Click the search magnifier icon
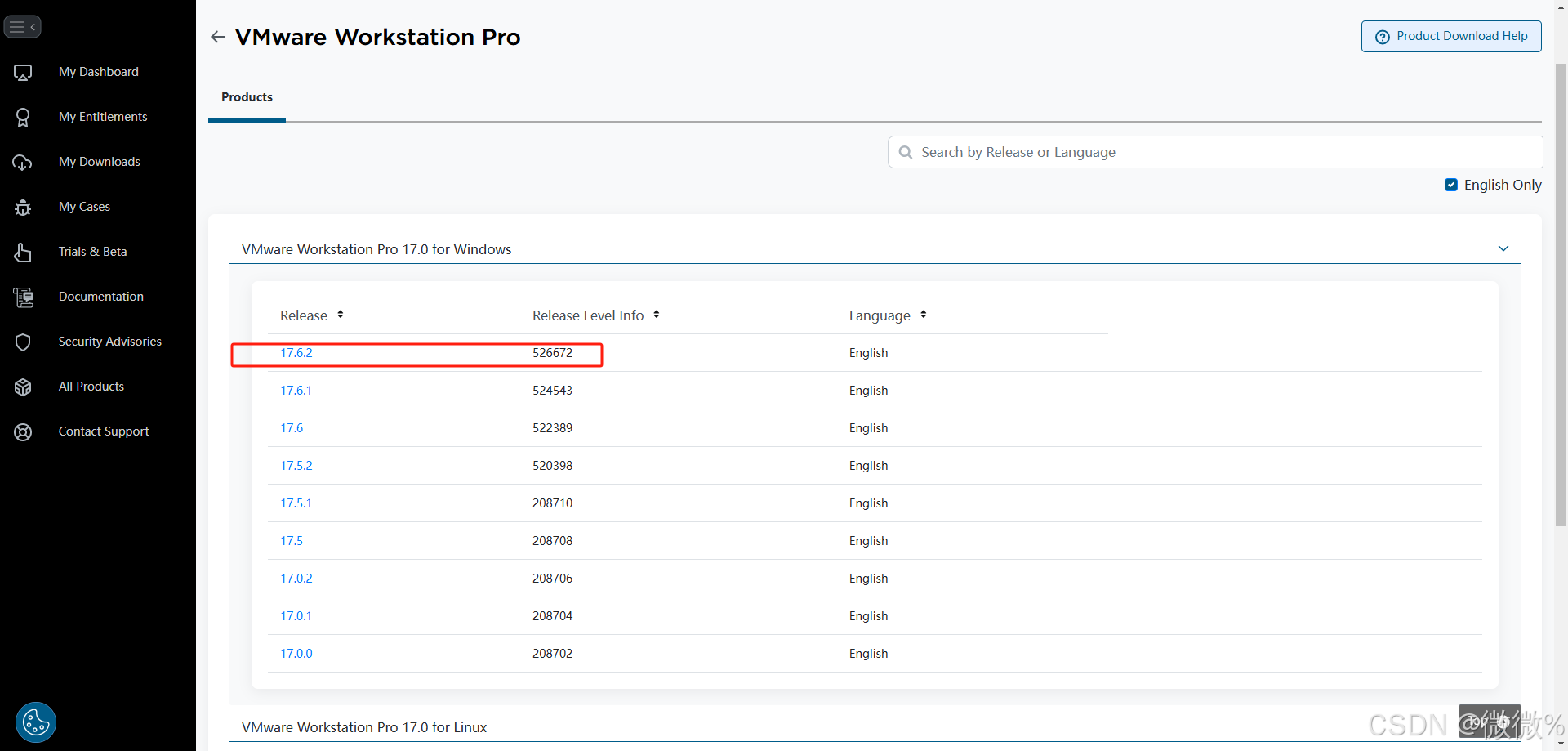1568x751 pixels. click(905, 152)
